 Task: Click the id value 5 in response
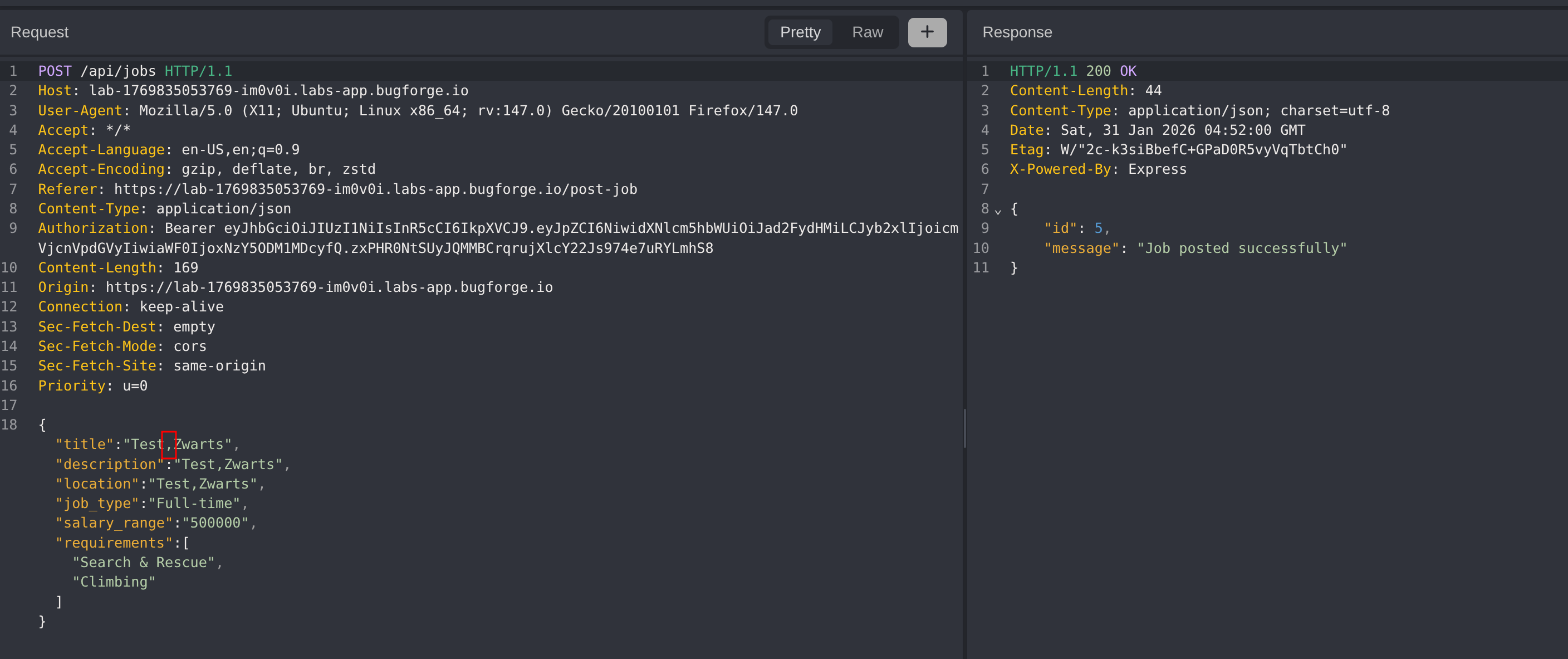tap(1097, 228)
